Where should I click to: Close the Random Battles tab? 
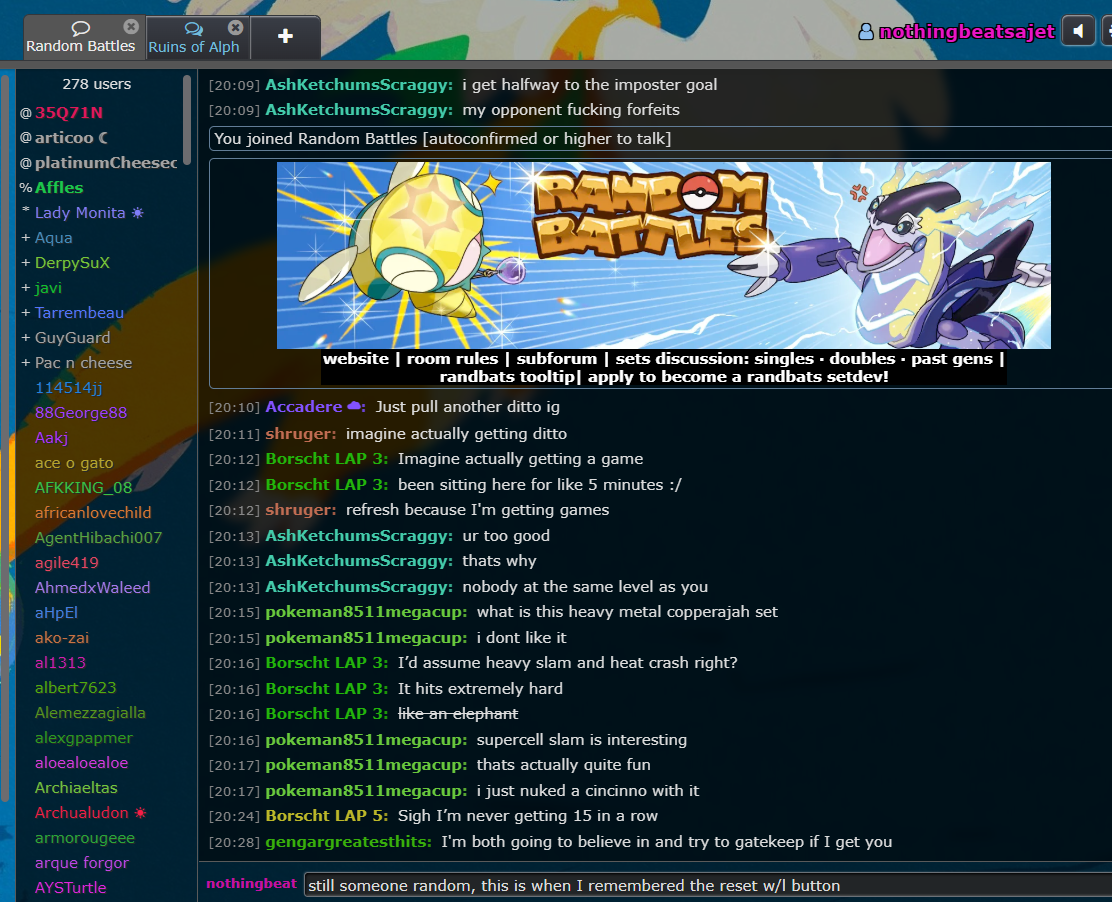point(130,27)
